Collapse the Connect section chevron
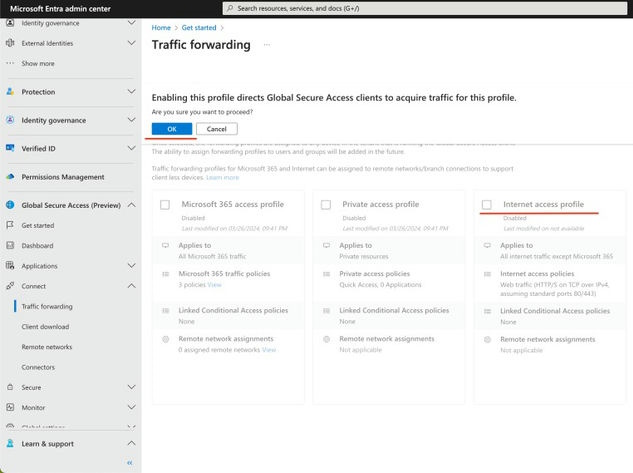633x473 pixels. tap(131, 286)
